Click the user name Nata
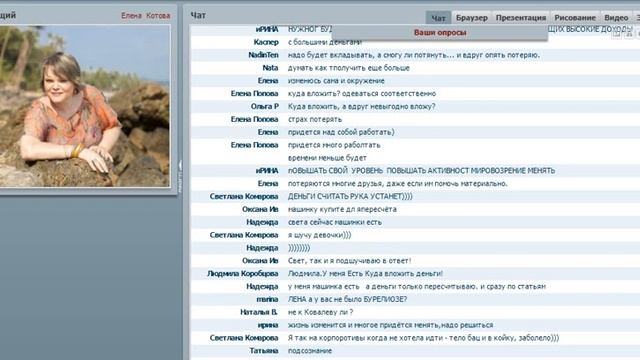 [x=270, y=68]
